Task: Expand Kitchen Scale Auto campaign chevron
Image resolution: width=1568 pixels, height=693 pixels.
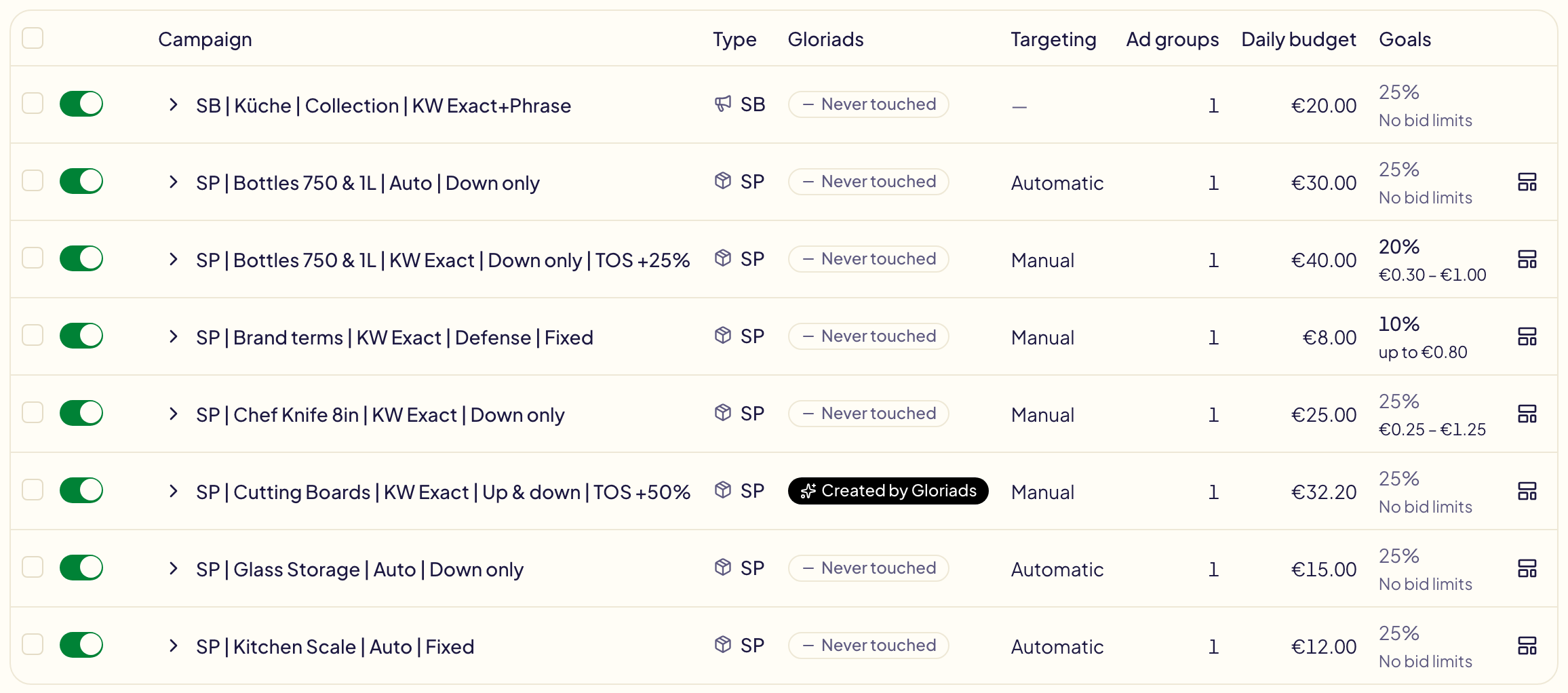Action: (174, 646)
